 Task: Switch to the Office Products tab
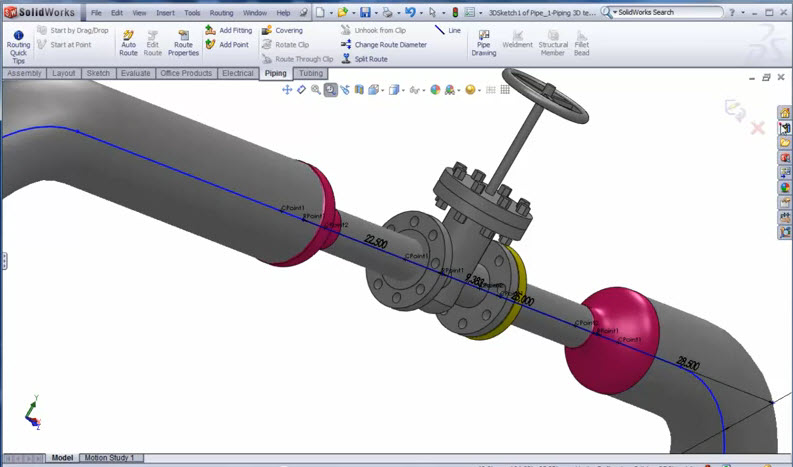[x=186, y=73]
